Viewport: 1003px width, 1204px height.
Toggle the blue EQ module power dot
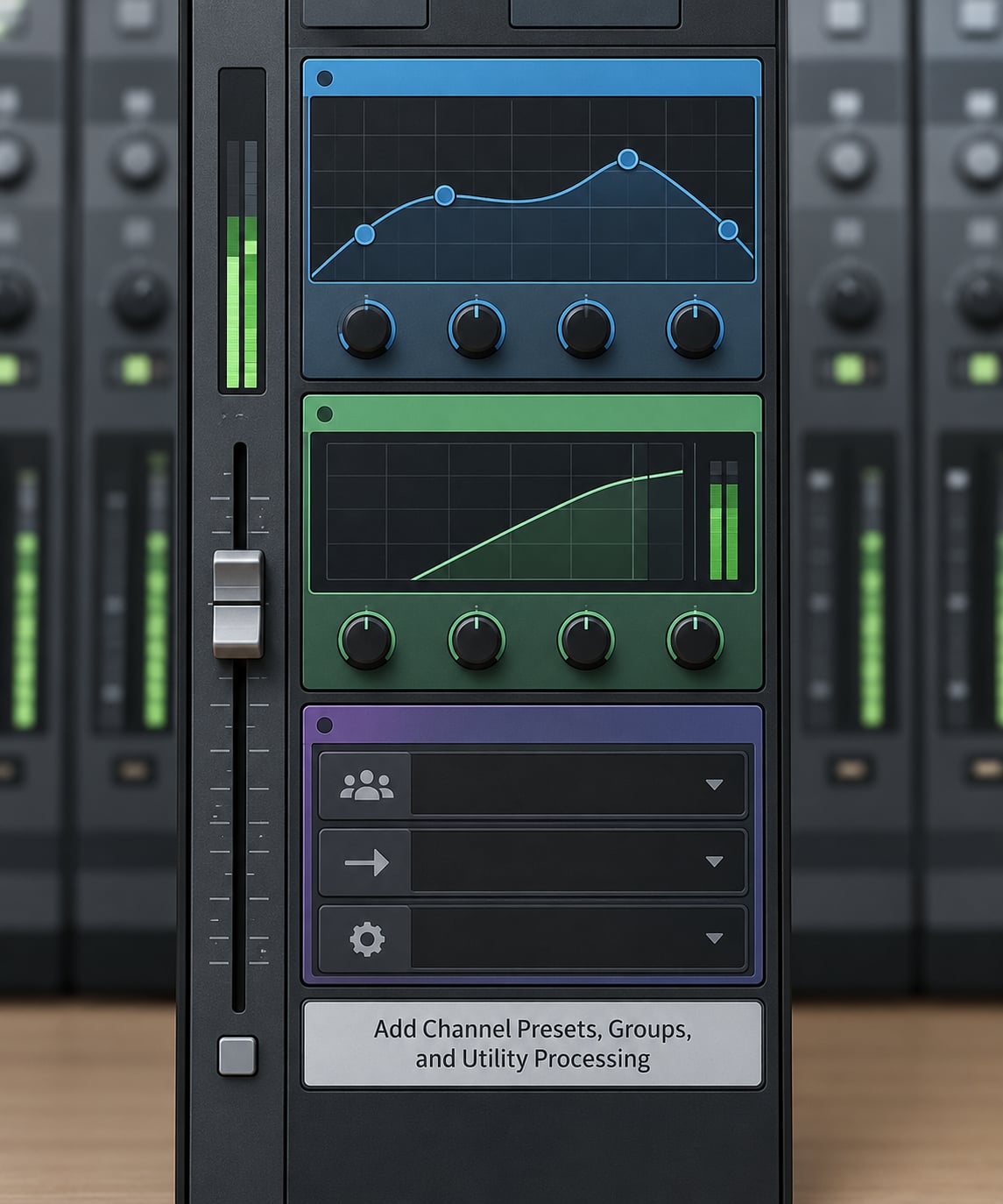(x=324, y=78)
